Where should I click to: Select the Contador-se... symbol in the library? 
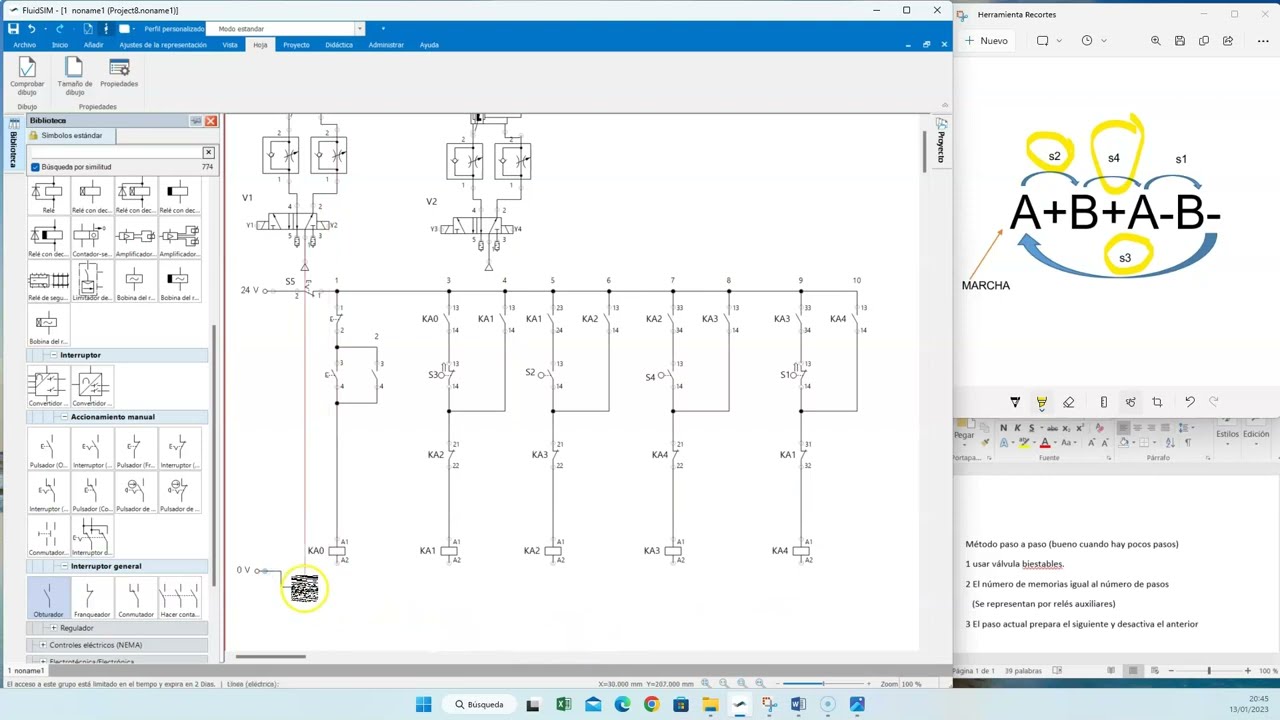click(x=91, y=240)
